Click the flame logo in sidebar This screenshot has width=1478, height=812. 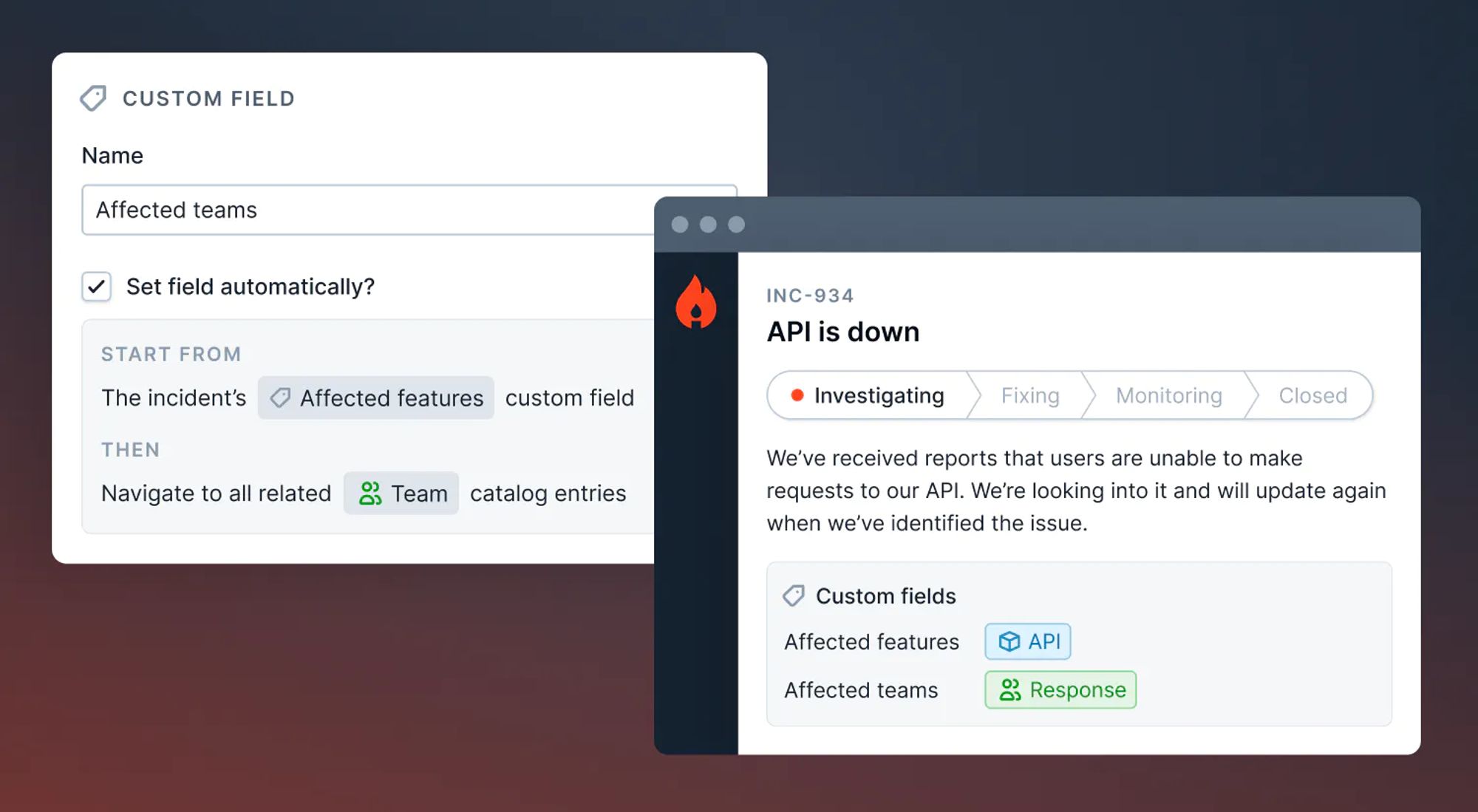coord(695,302)
